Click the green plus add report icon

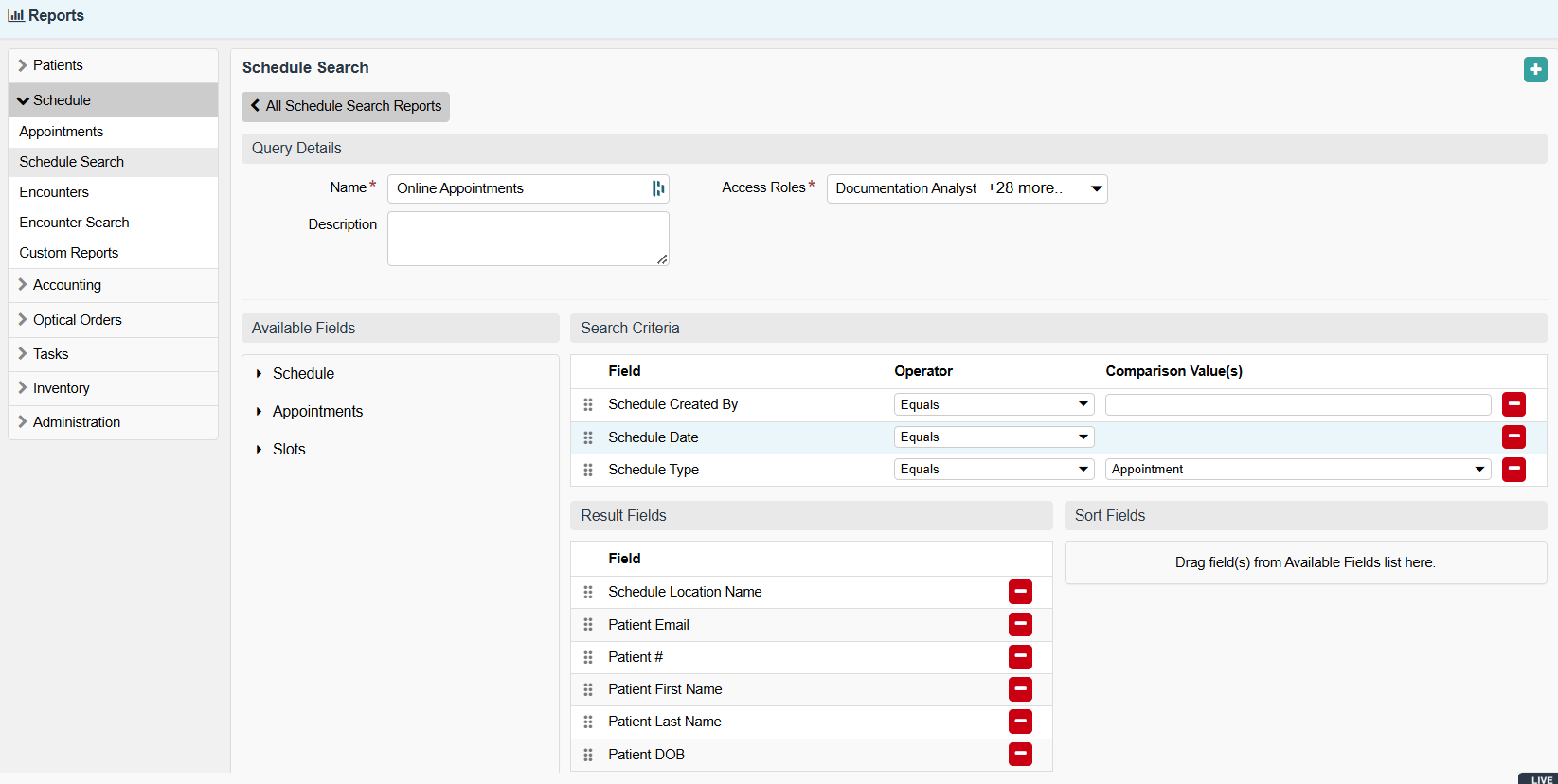click(1535, 69)
